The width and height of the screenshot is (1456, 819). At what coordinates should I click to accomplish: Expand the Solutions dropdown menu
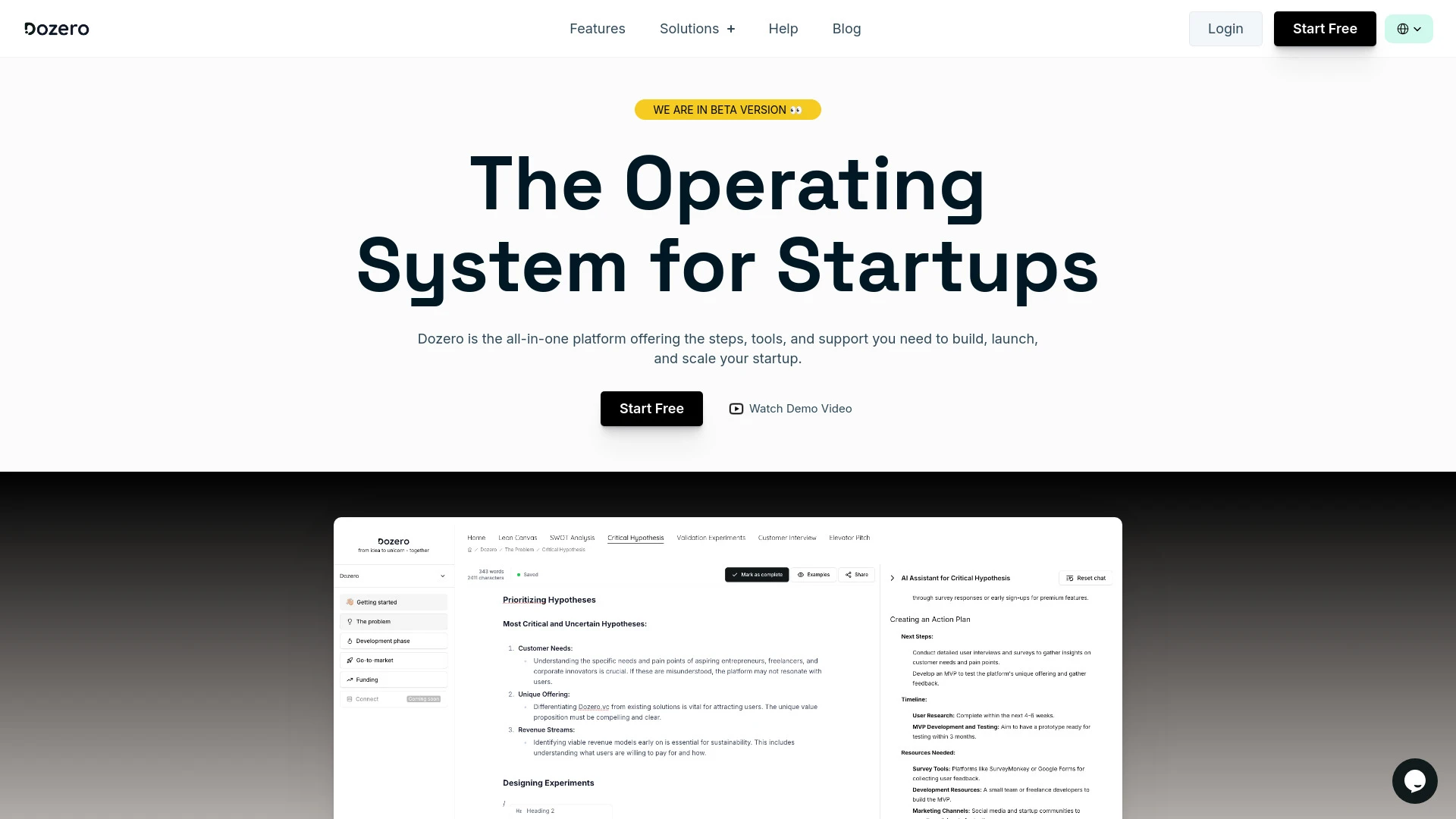pyautogui.click(x=697, y=28)
